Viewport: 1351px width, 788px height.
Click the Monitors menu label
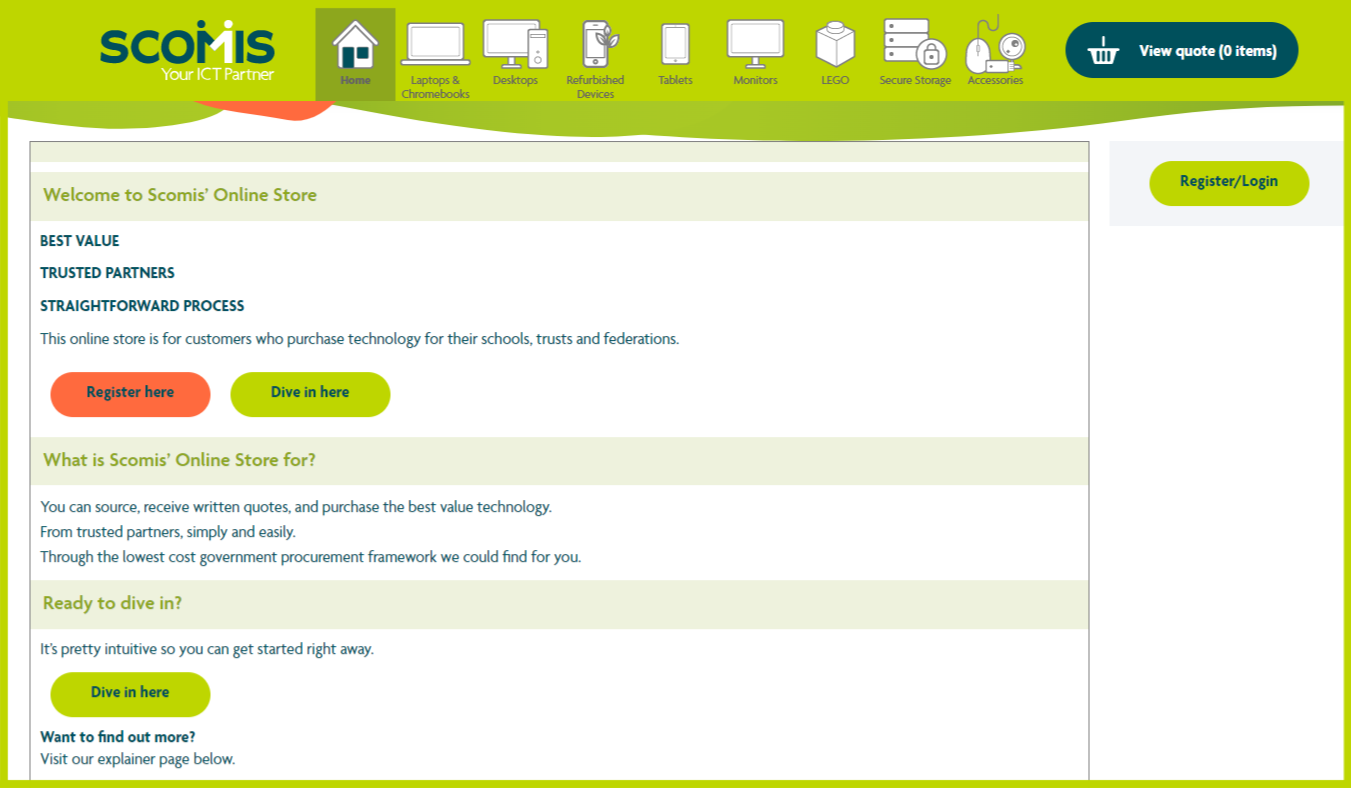[755, 81]
